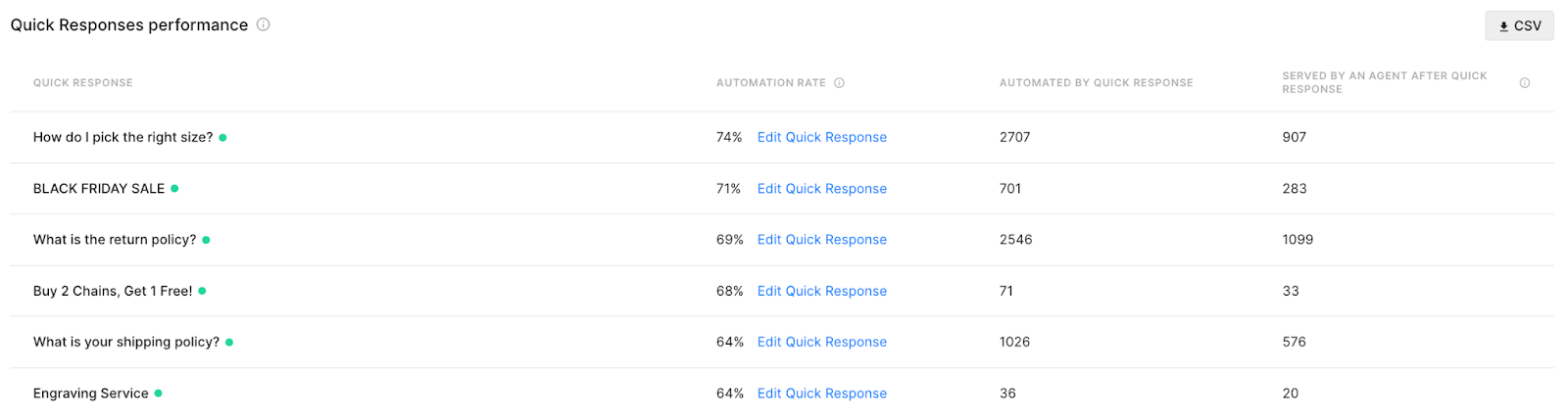
Task: Edit Quick Response for shipping policy
Action: coord(822,343)
